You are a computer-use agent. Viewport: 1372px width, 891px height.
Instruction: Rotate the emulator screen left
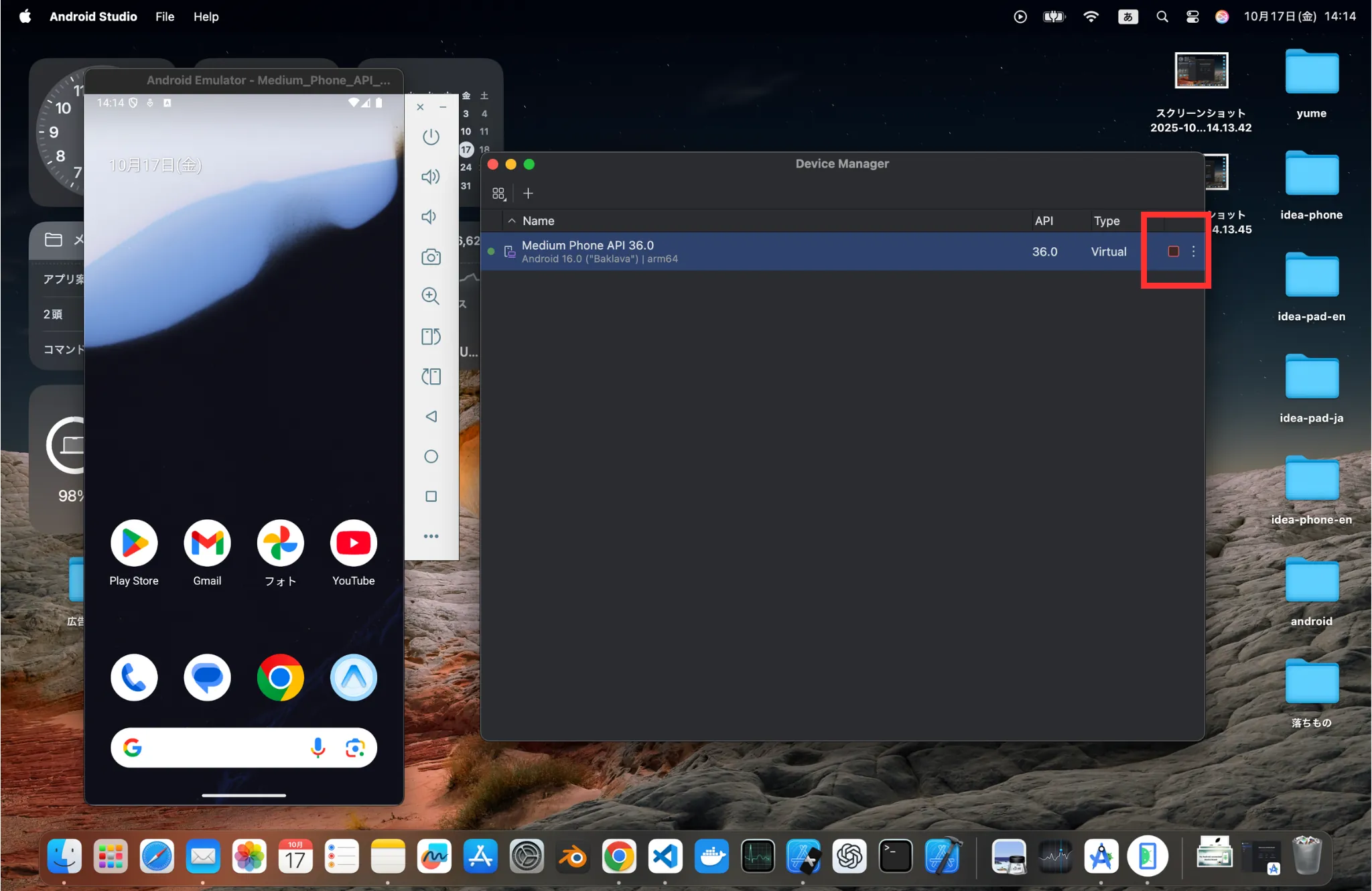[x=431, y=336]
